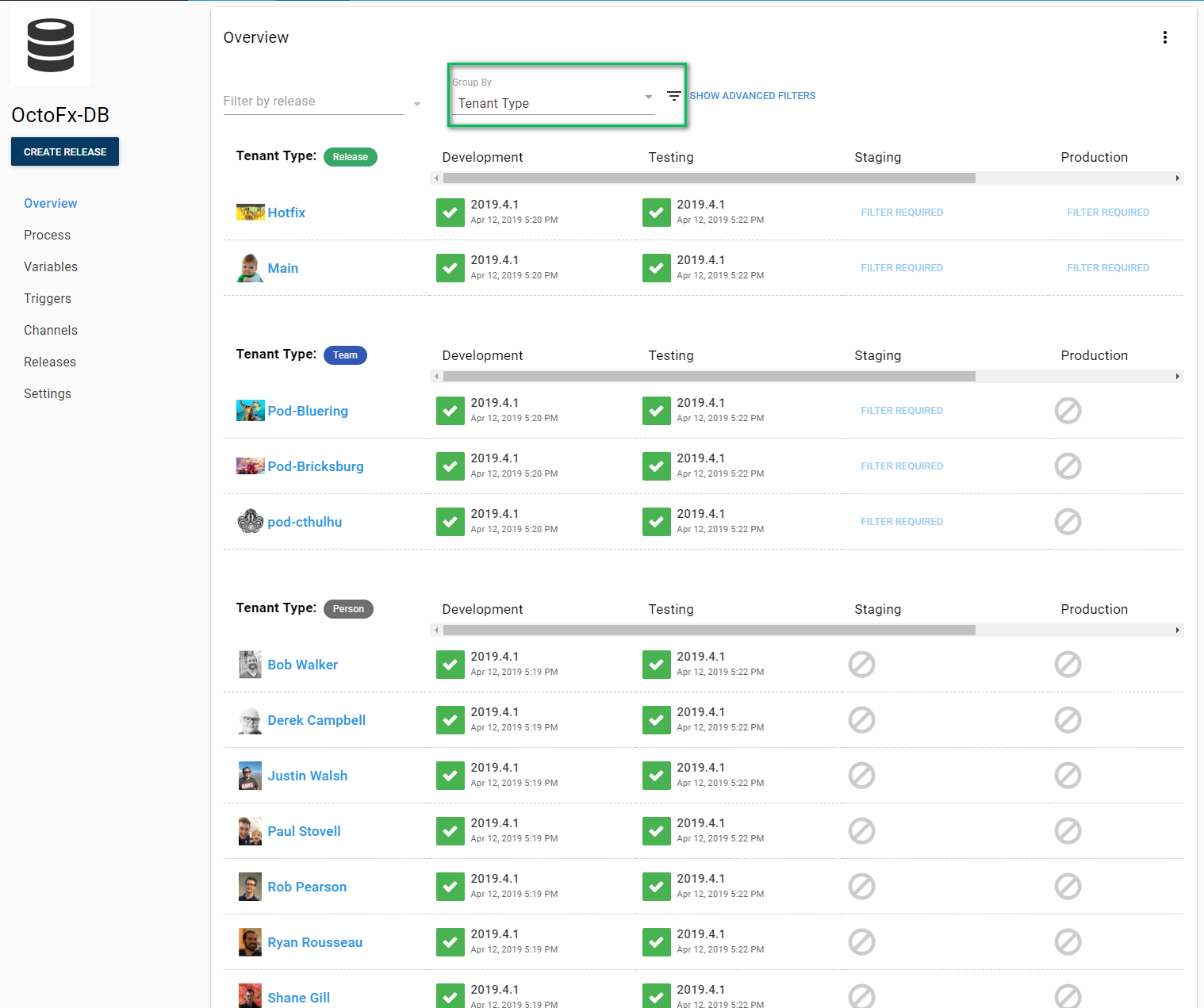The width and height of the screenshot is (1204, 1008).
Task: Click Show Advanced Filters link
Action: (x=752, y=96)
